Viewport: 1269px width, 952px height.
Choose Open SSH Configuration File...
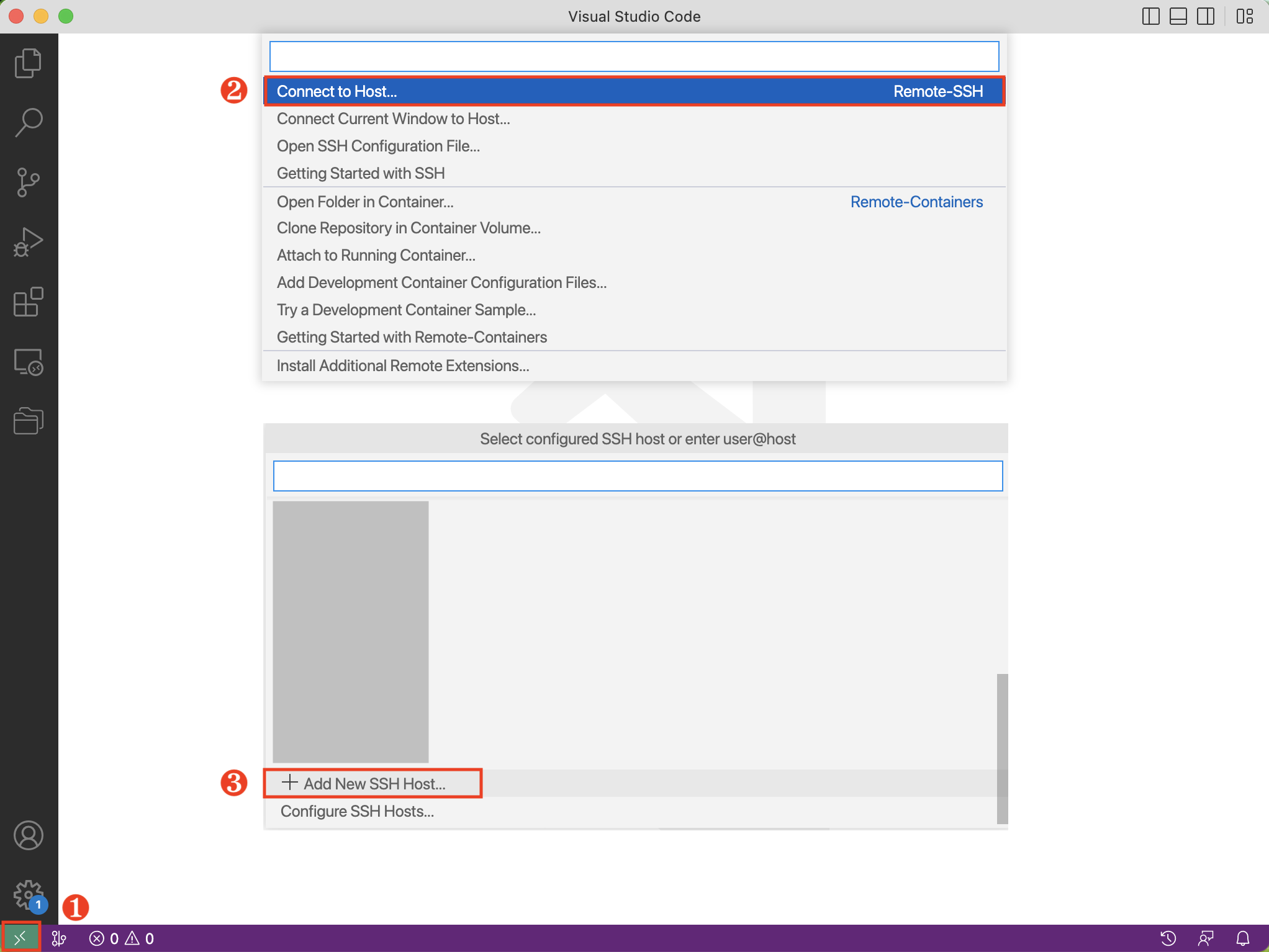tap(634, 146)
